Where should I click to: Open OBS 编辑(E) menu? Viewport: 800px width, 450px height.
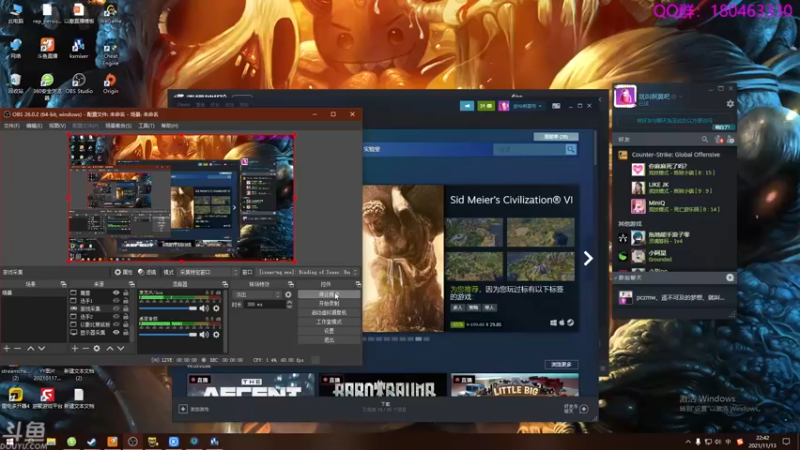(x=34, y=126)
